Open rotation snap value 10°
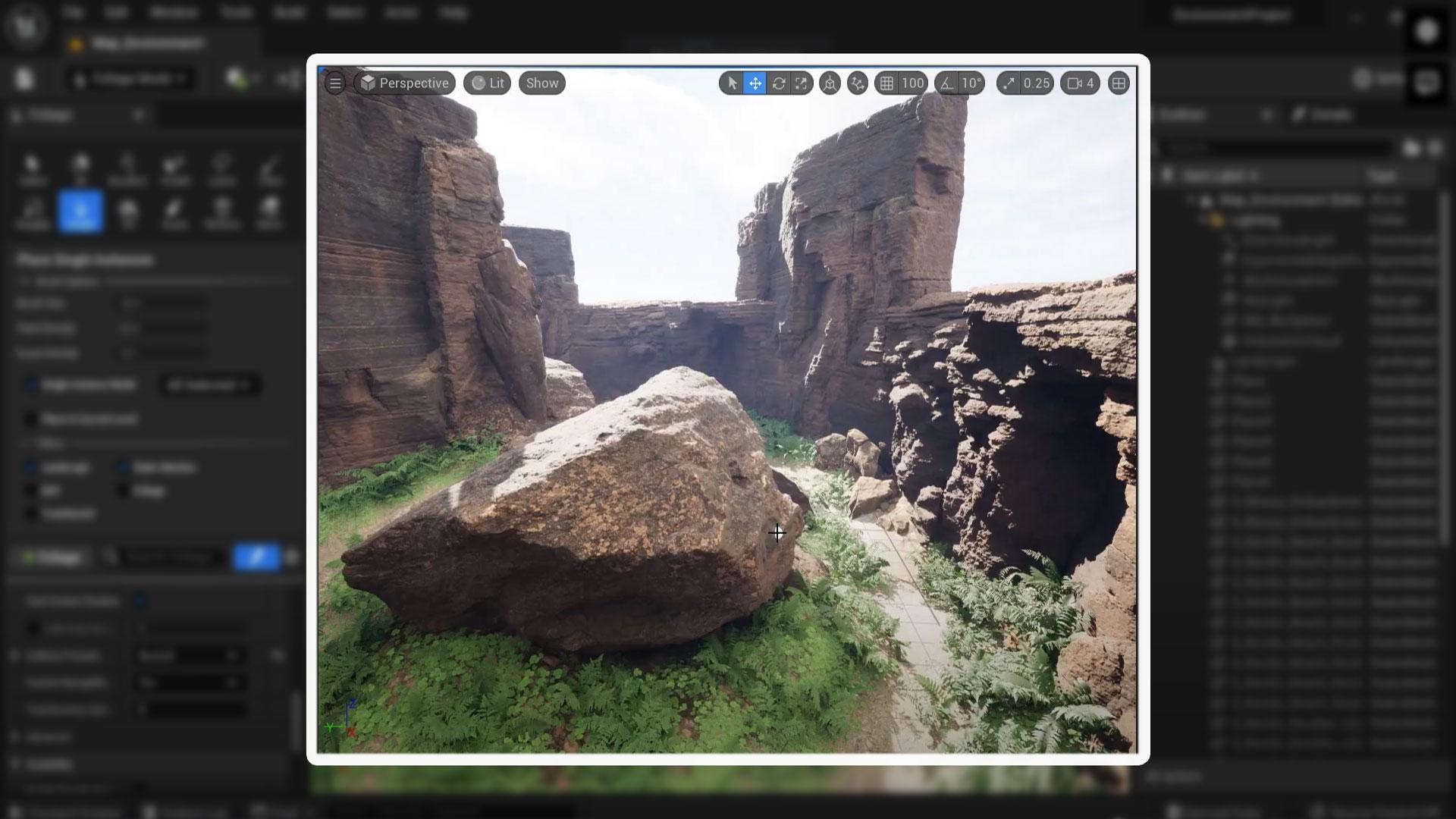 coord(971,83)
